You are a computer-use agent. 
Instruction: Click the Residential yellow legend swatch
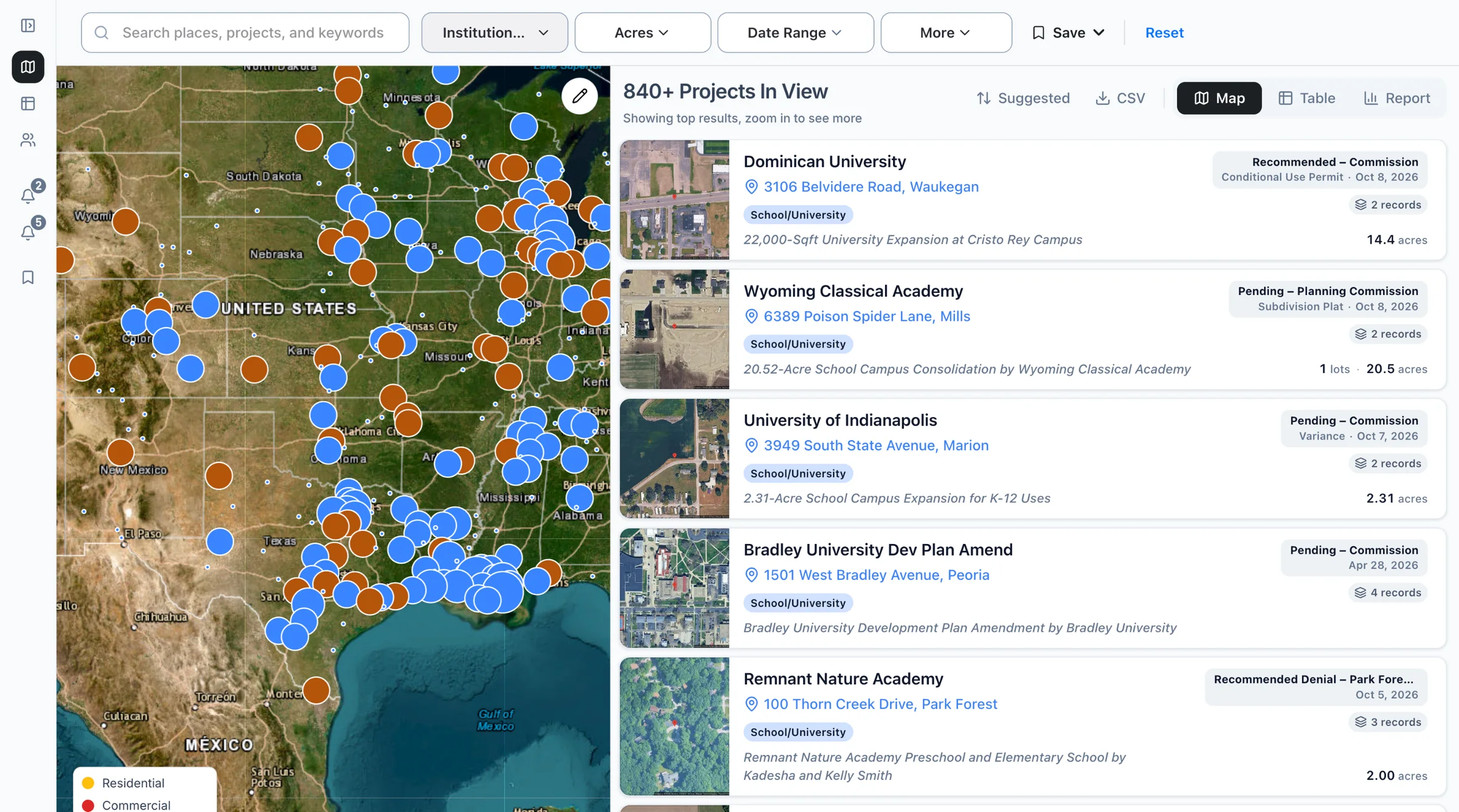[88, 783]
